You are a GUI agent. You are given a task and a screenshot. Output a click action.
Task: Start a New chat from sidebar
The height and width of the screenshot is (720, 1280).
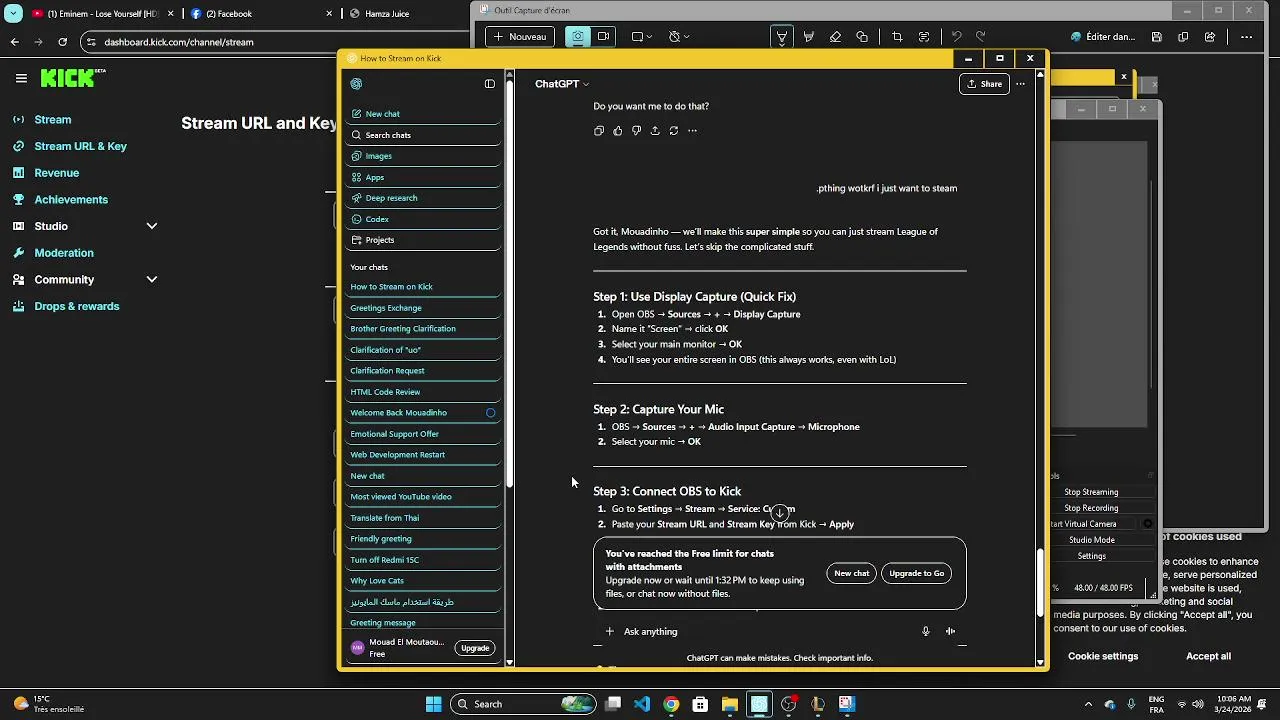(422, 114)
